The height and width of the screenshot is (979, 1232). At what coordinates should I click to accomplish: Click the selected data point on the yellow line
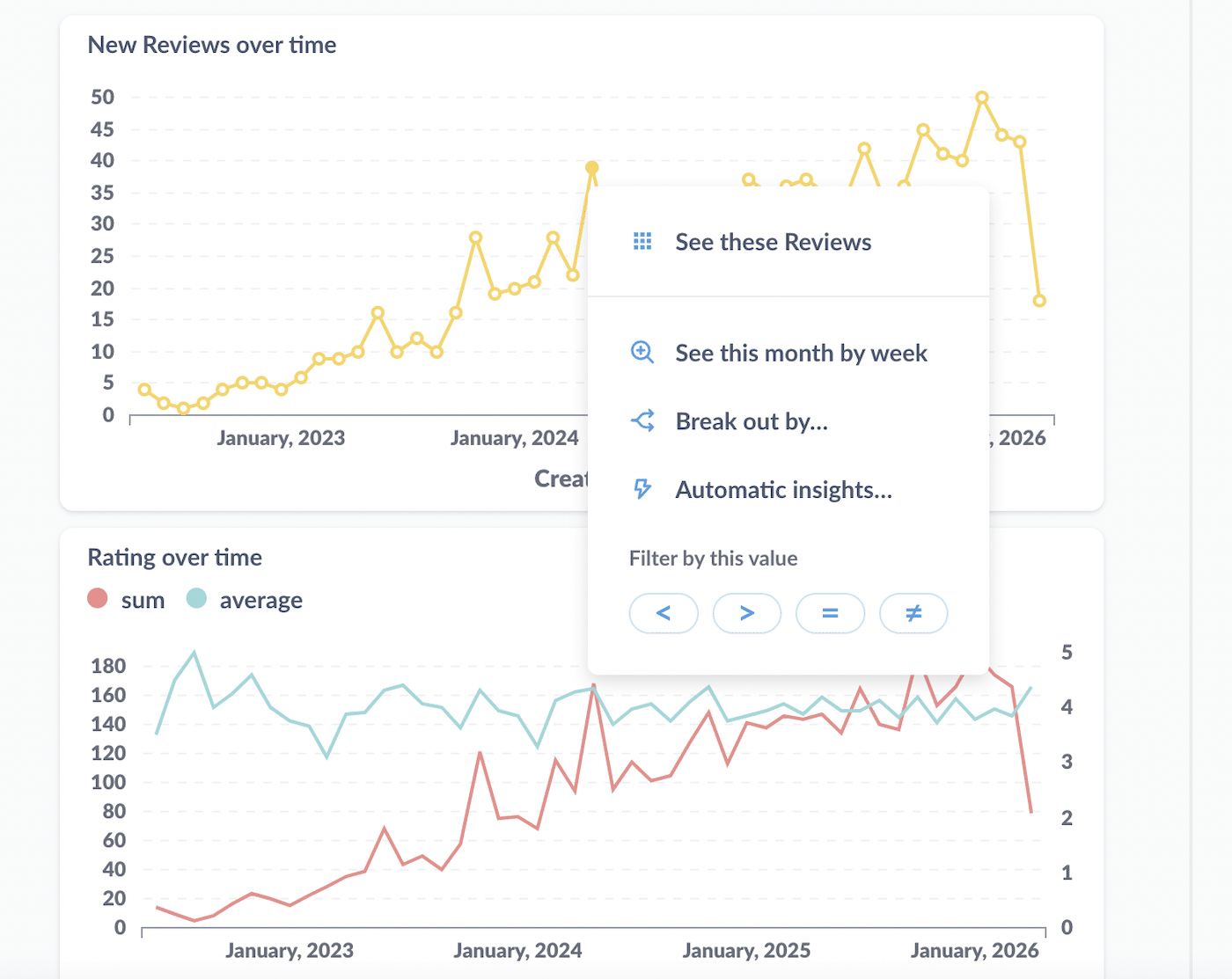592,168
